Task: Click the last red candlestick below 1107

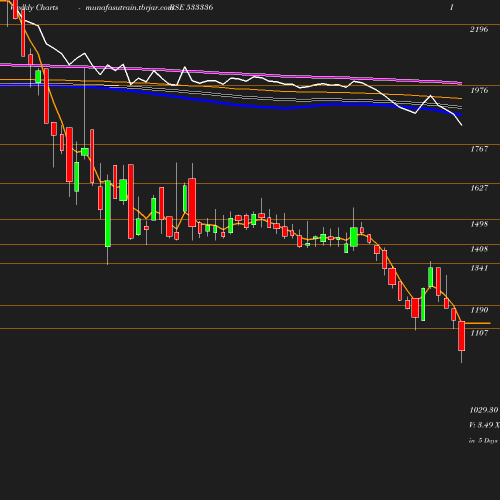Action: 462,336
